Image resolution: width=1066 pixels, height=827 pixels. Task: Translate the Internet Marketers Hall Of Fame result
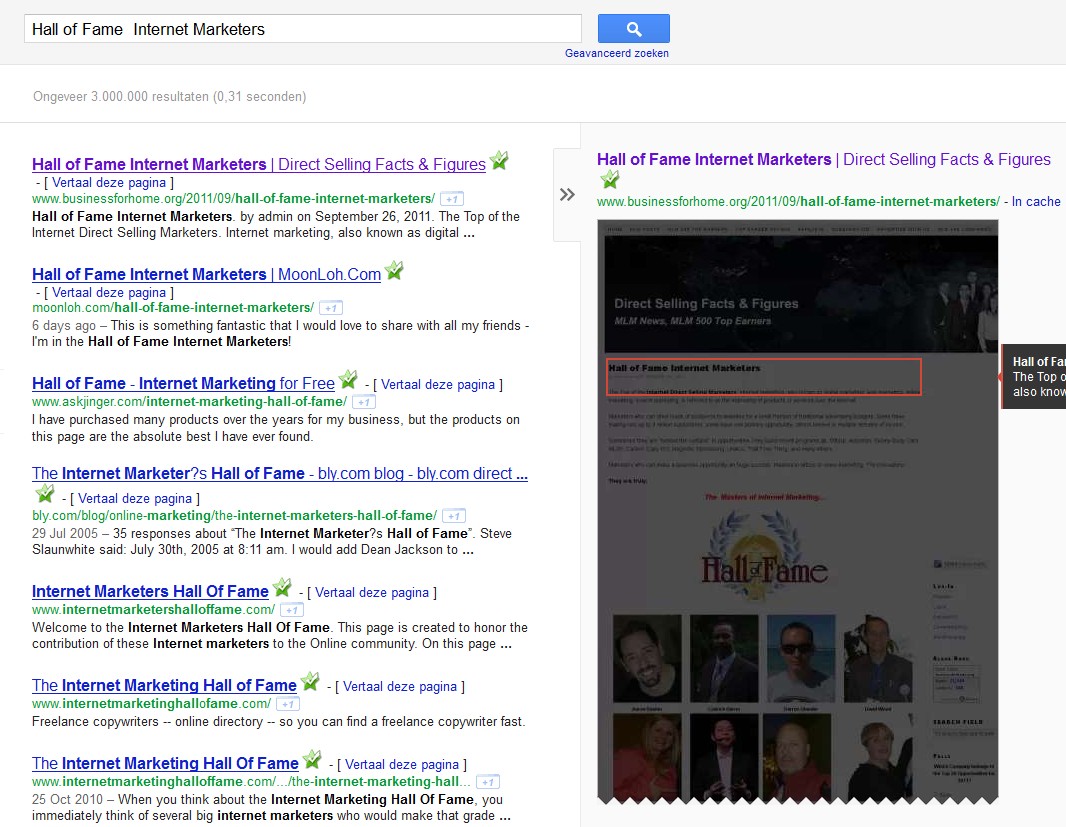pyautogui.click(x=372, y=592)
